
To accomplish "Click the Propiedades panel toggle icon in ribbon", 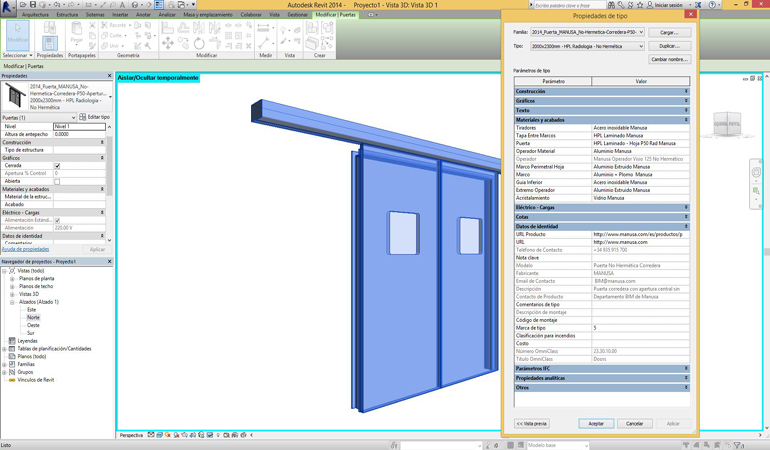I will click(x=50, y=43).
